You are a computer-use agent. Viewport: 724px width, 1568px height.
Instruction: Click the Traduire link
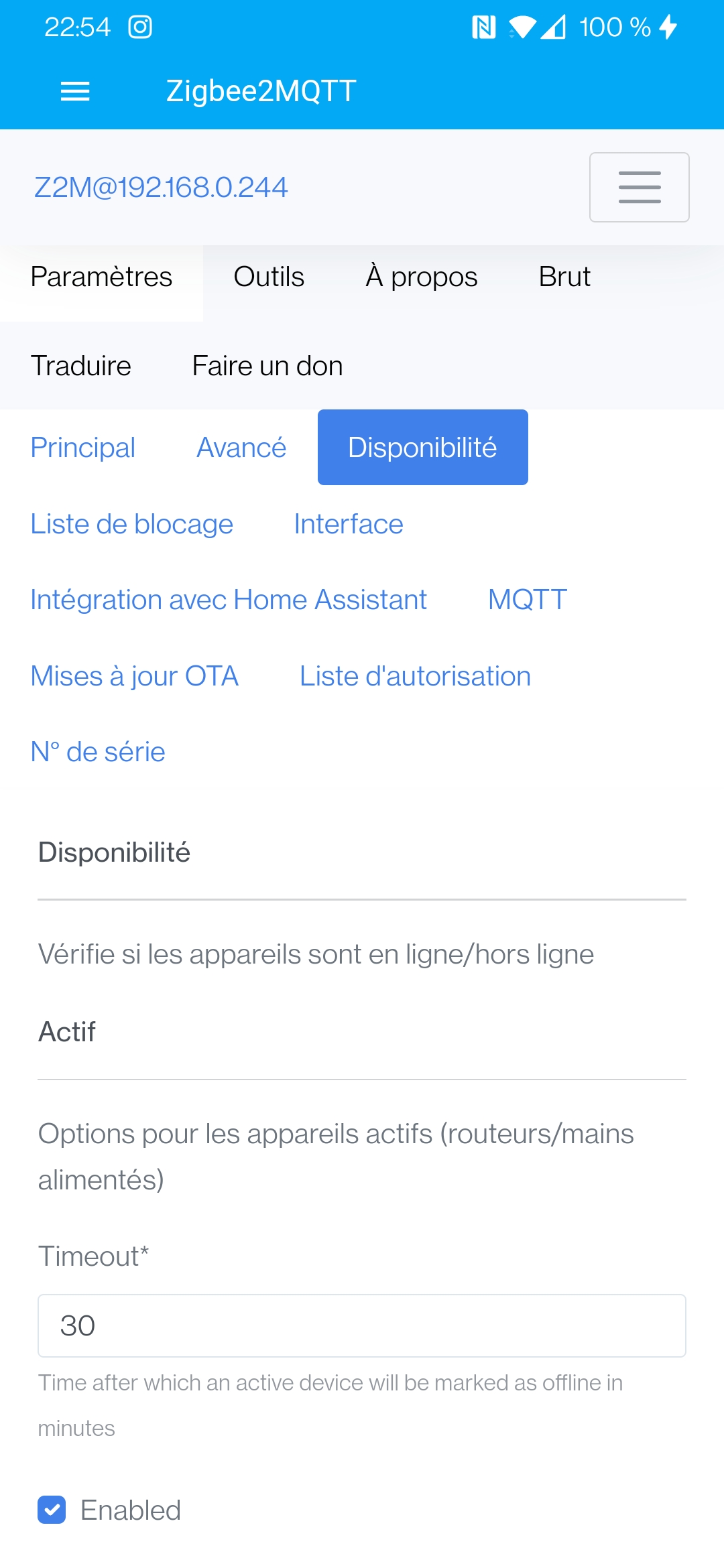(81, 366)
